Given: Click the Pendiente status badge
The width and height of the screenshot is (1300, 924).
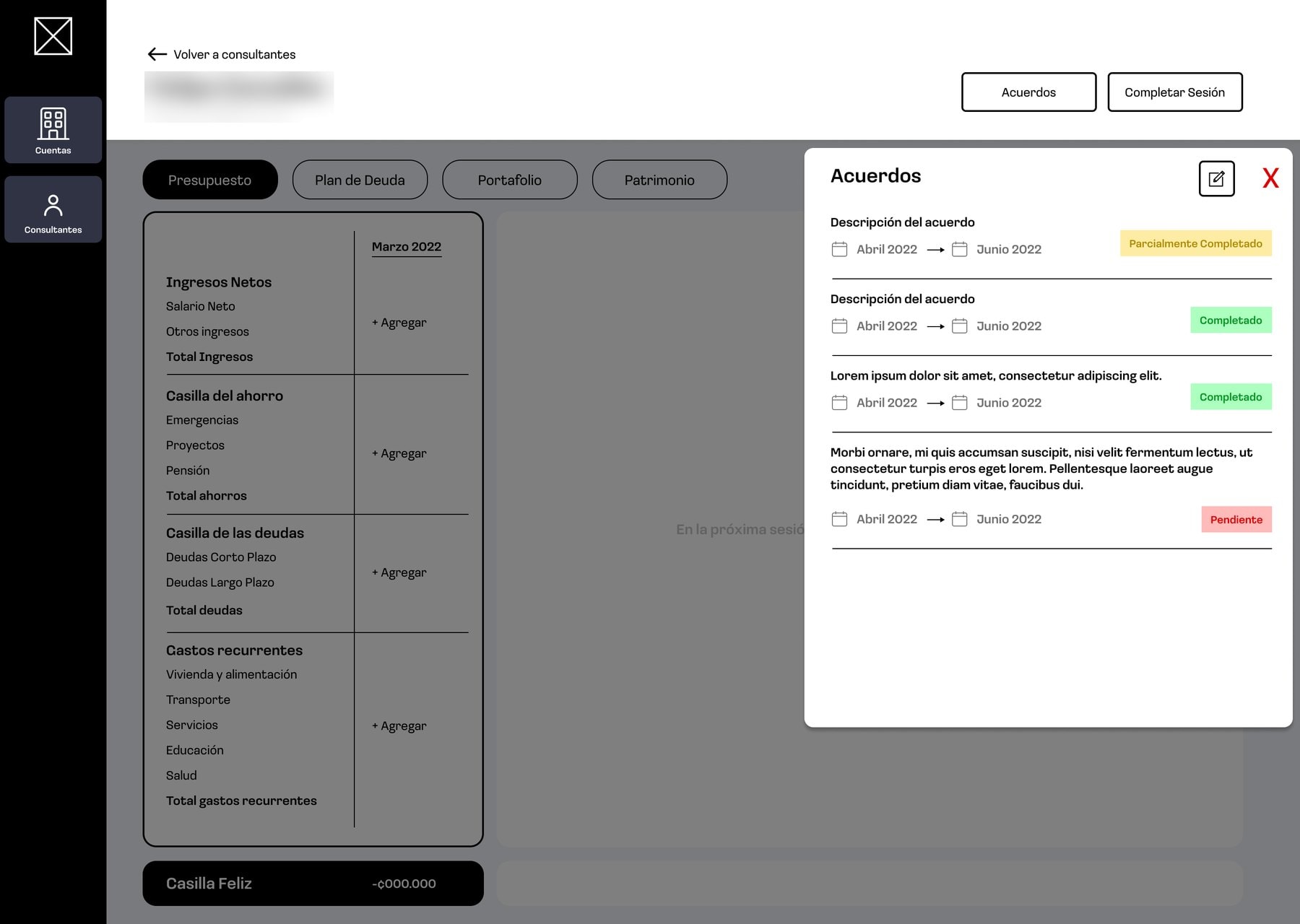Looking at the screenshot, I should tap(1236, 519).
